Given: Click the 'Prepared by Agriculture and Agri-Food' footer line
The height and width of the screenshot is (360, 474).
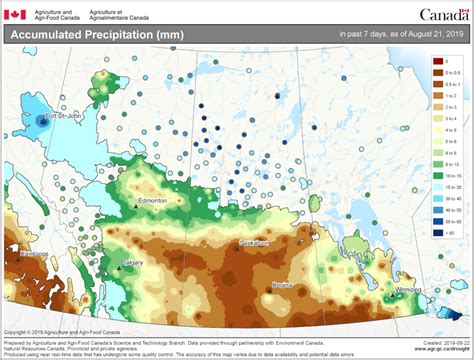Looking at the screenshot, I should pos(163,343).
